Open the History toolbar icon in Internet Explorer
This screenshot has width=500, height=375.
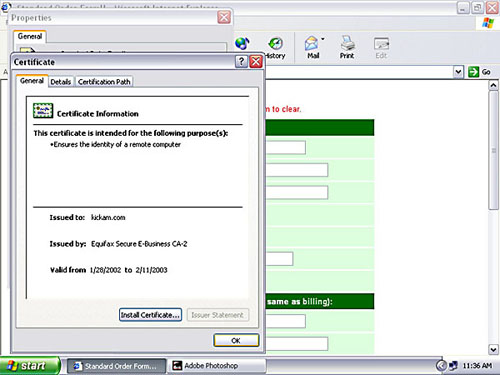[276, 48]
